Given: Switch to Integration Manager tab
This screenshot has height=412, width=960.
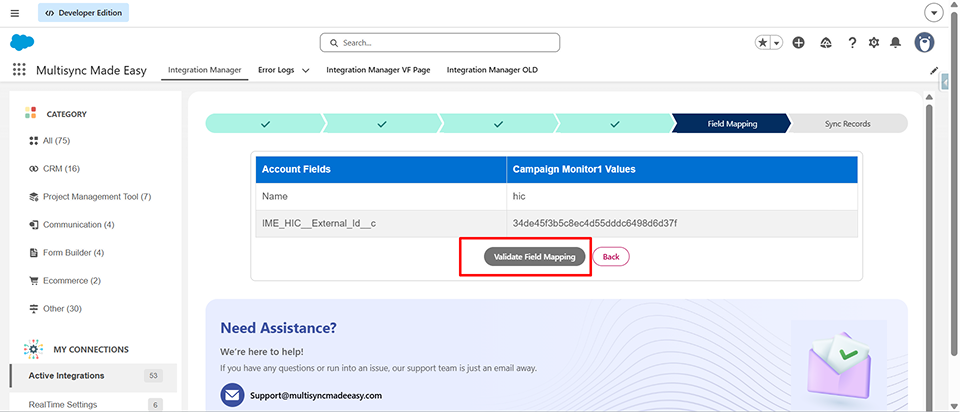Looking at the screenshot, I should point(204,70).
